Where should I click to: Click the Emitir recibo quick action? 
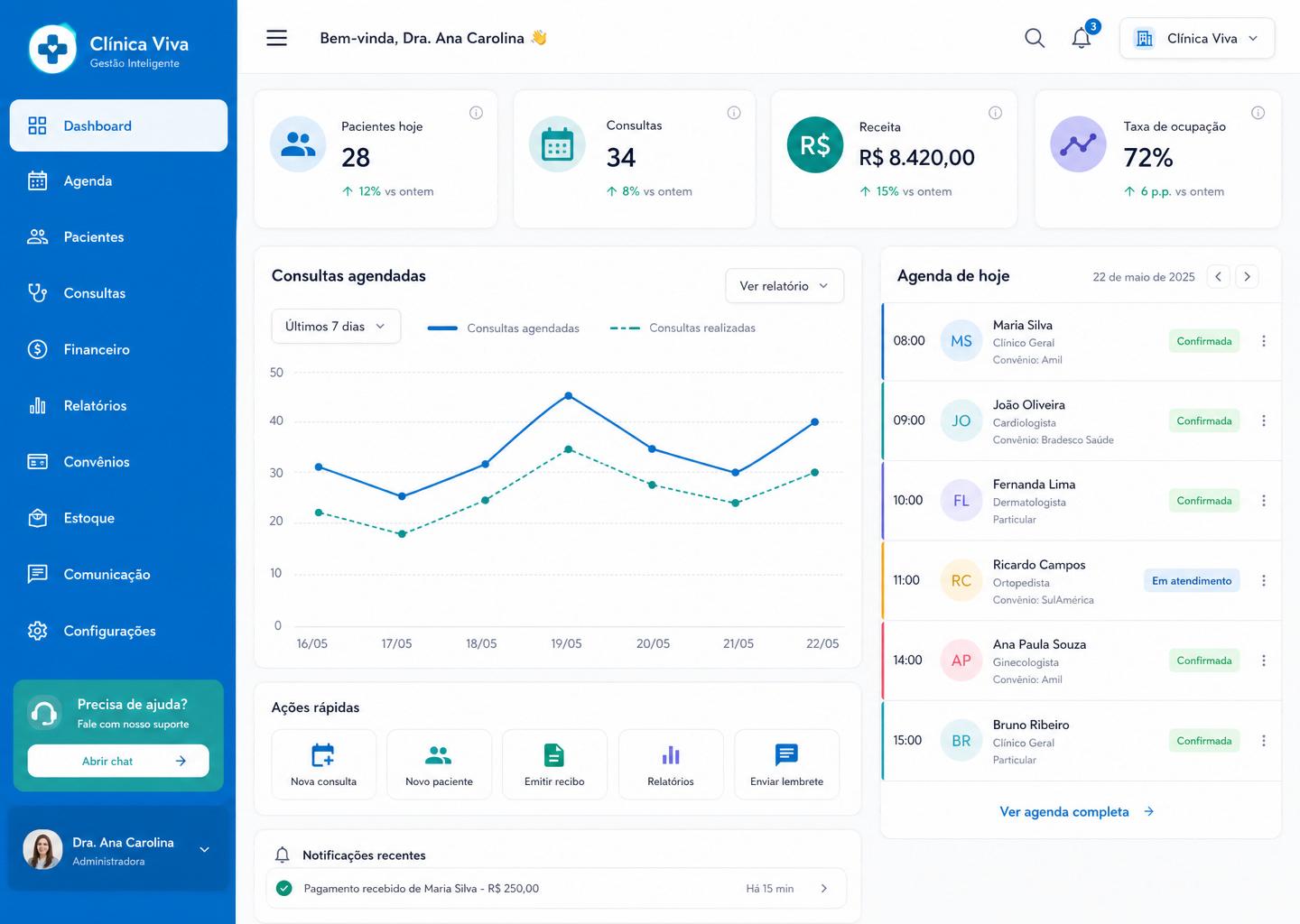(554, 764)
